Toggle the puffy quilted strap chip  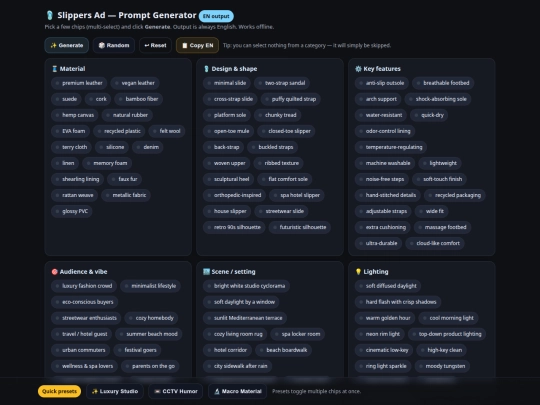click(291, 99)
